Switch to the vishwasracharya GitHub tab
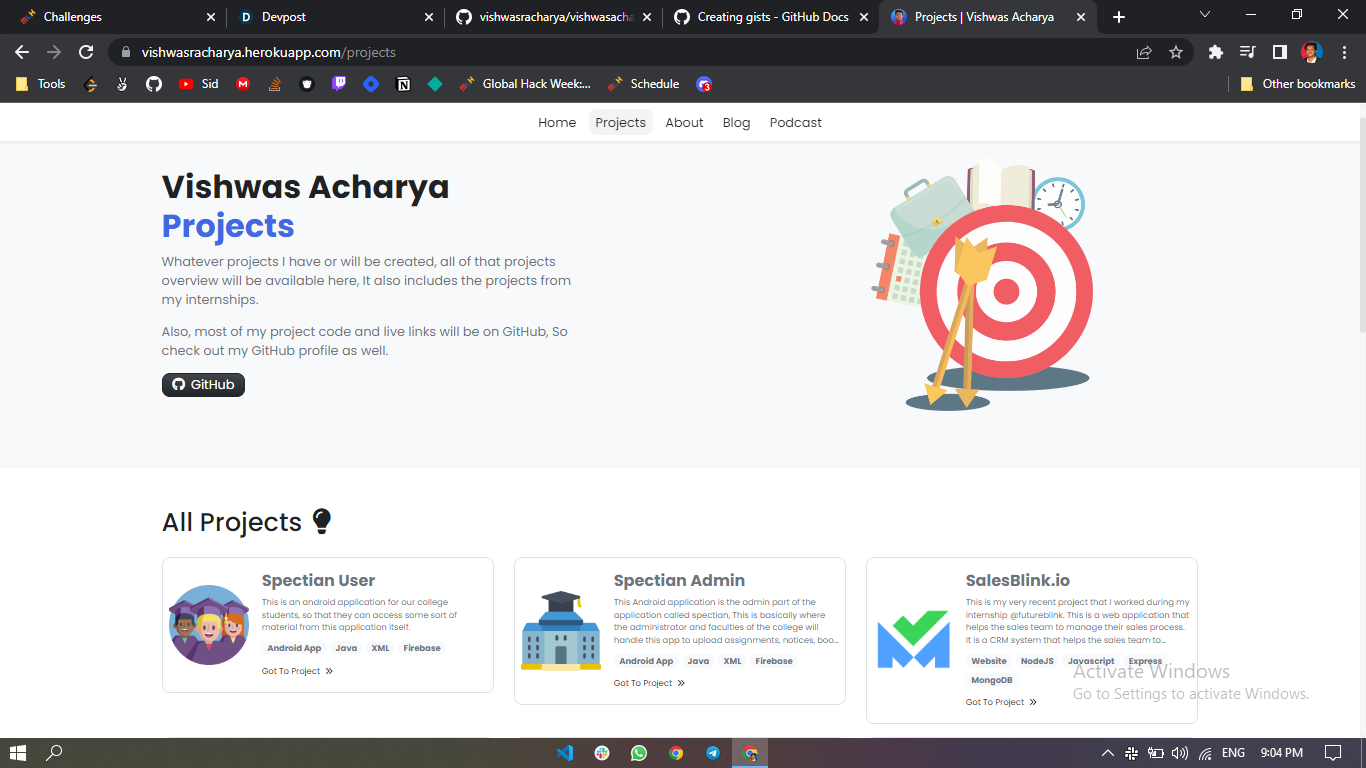This screenshot has width=1366, height=768. (x=553, y=17)
